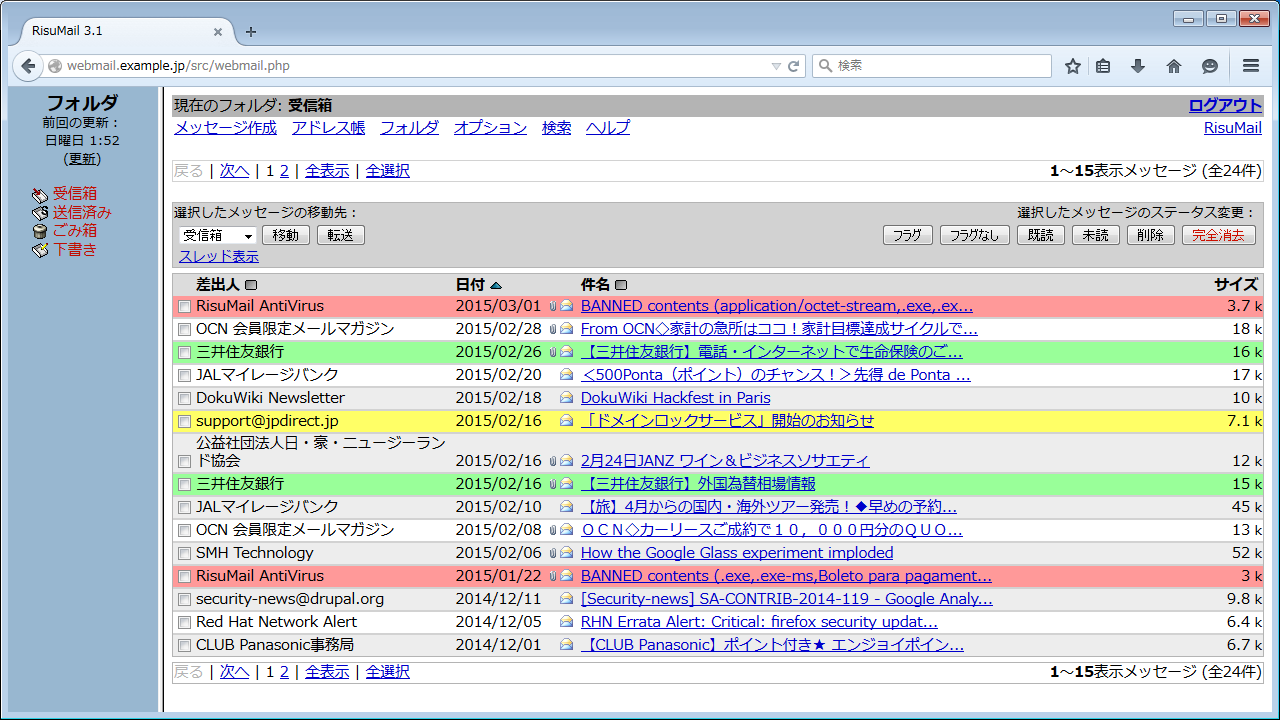Click the ごみ箱 trash icon in sidebar
The width and height of the screenshot is (1280, 720).
pyautogui.click(x=39, y=231)
